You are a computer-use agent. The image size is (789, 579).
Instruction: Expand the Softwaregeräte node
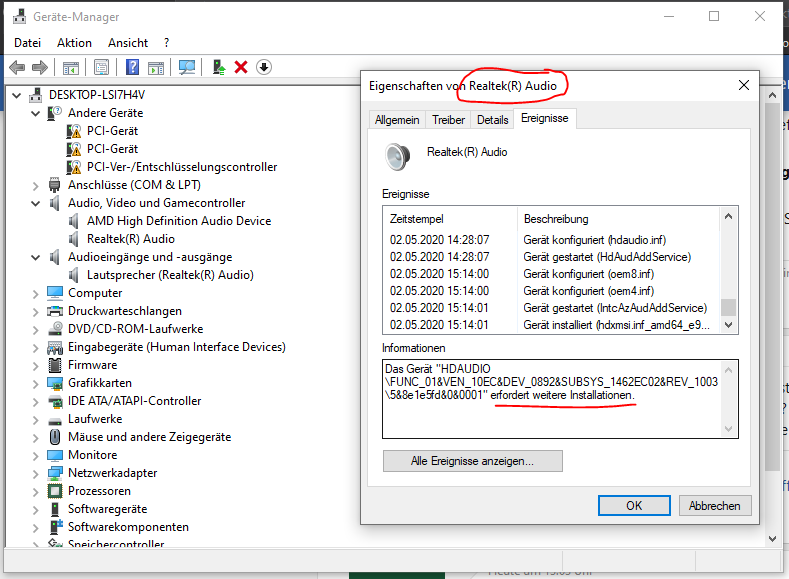[35, 510]
